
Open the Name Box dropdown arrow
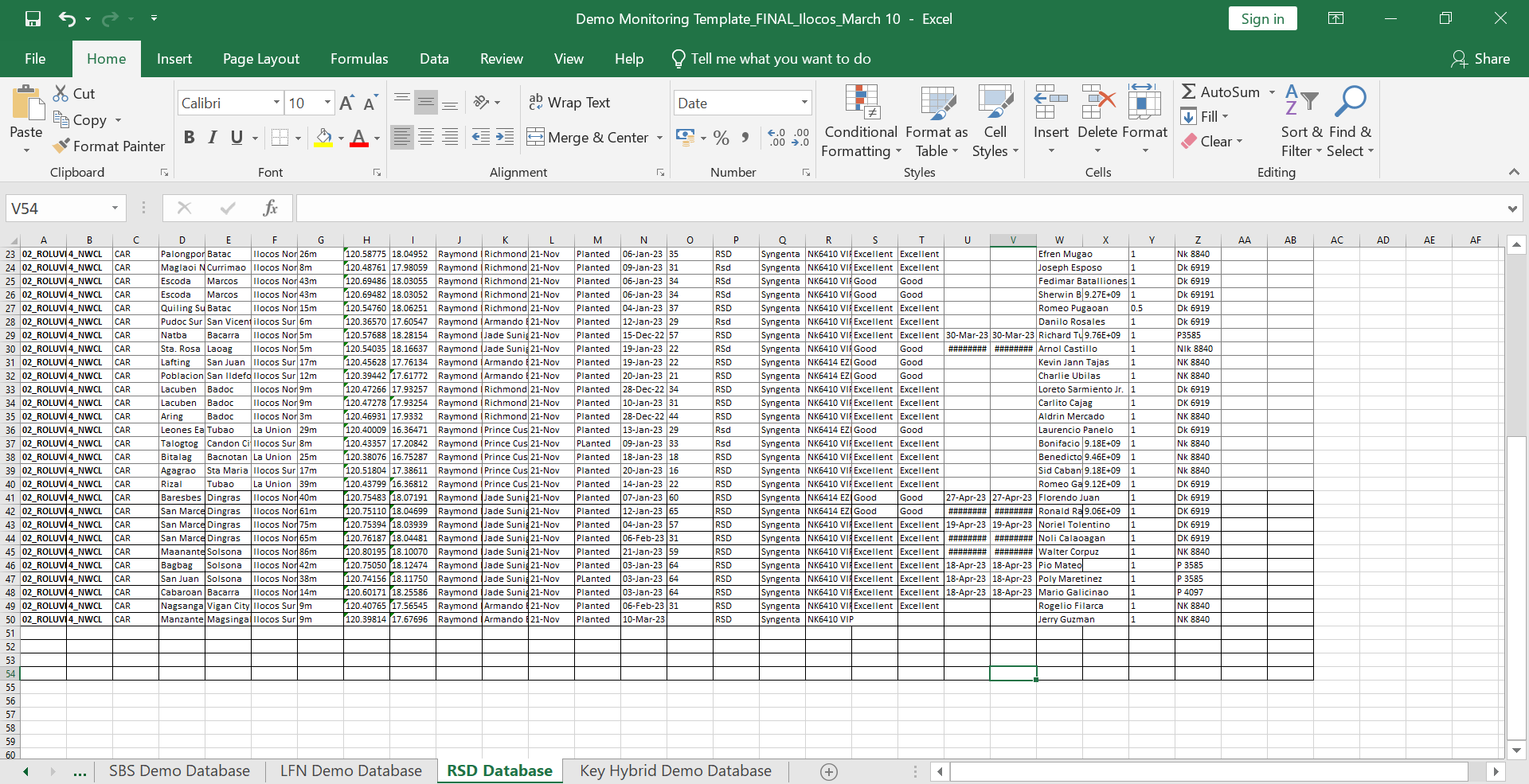coord(115,208)
